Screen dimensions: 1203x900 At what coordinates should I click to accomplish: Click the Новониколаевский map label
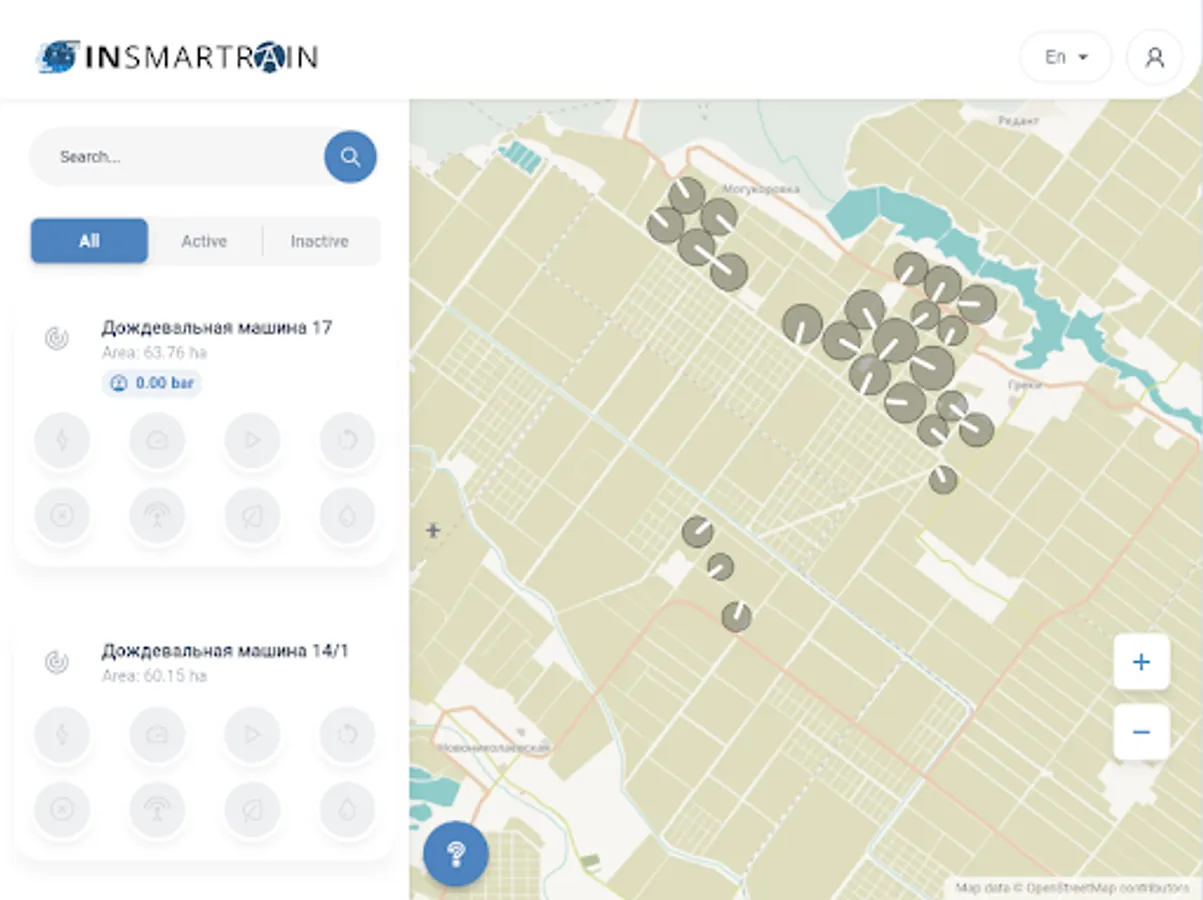pyautogui.click(x=495, y=748)
